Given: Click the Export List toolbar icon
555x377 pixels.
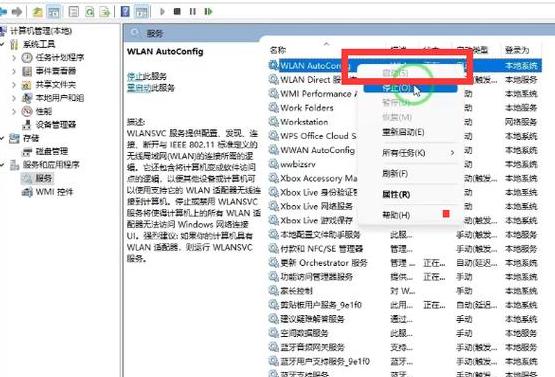Looking at the screenshot, I should coord(105,12).
